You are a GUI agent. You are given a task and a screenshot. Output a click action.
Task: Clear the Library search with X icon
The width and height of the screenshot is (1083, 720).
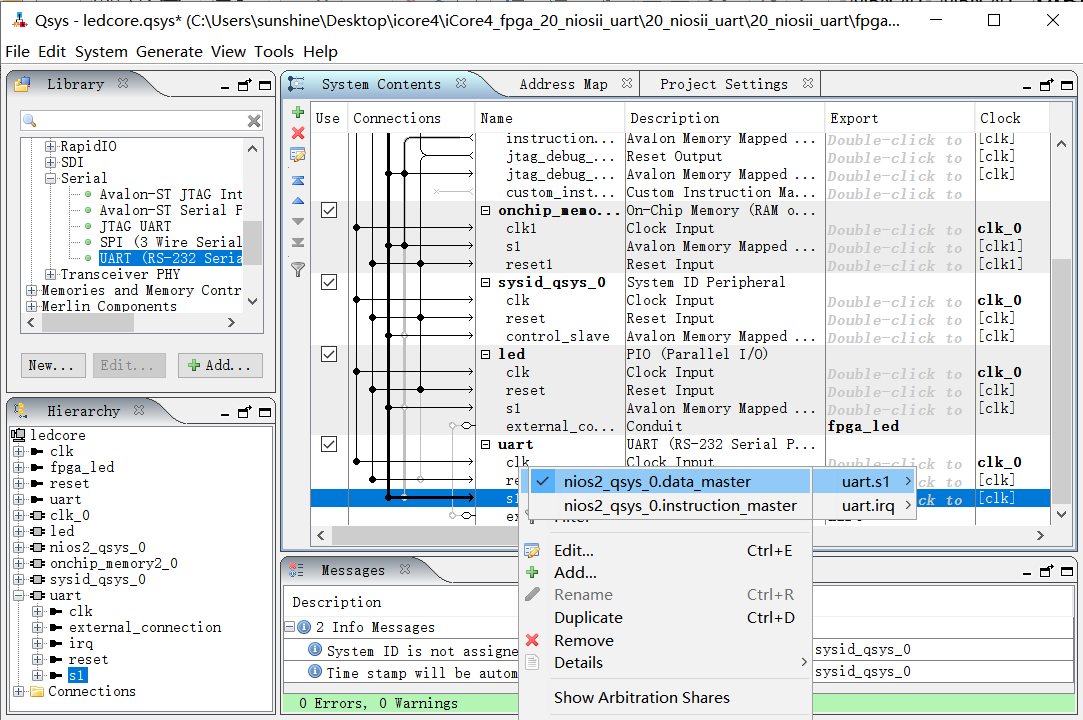point(254,121)
